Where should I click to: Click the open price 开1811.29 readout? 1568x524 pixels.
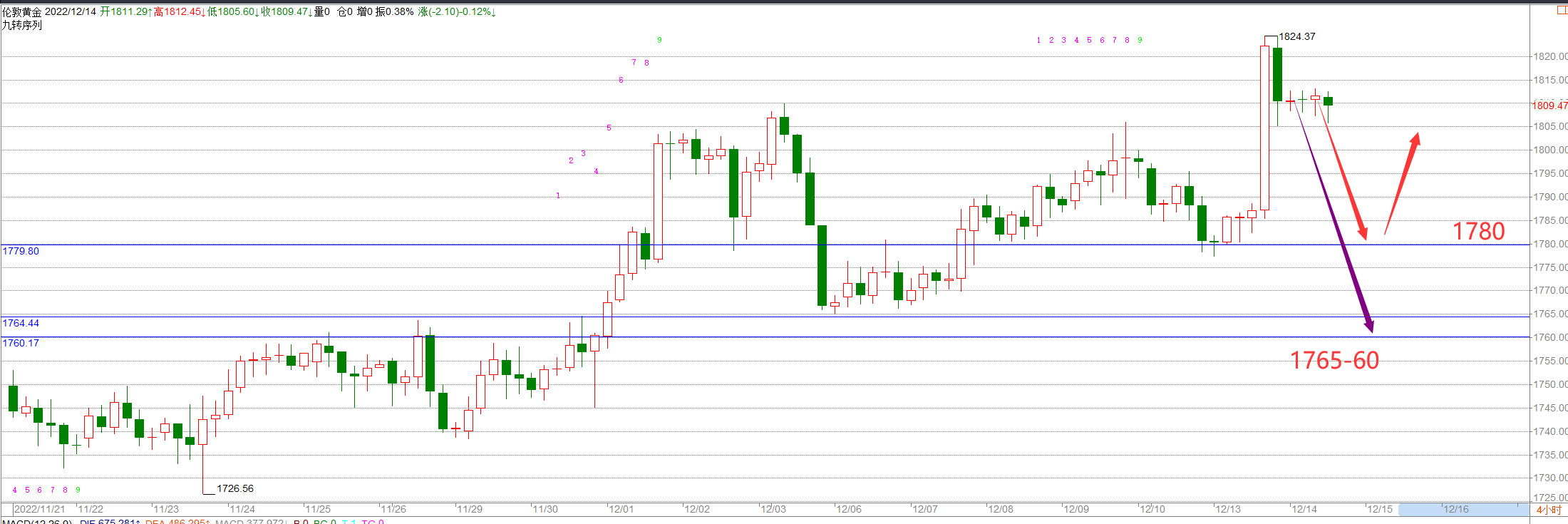click(x=126, y=12)
